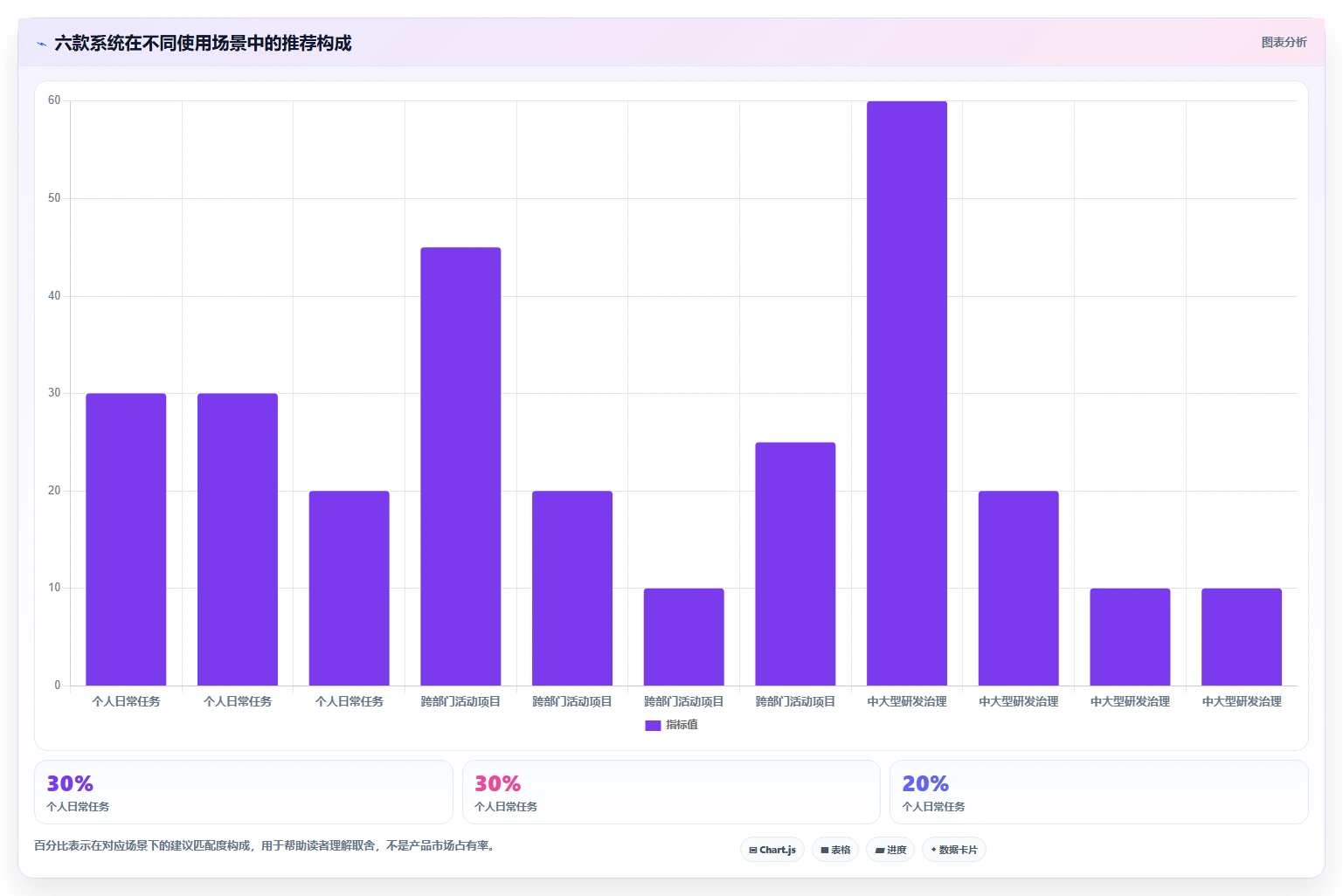Click the y-axis label 30
Image resolution: width=1343 pixels, height=896 pixels.
pyautogui.click(x=54, y=393)
